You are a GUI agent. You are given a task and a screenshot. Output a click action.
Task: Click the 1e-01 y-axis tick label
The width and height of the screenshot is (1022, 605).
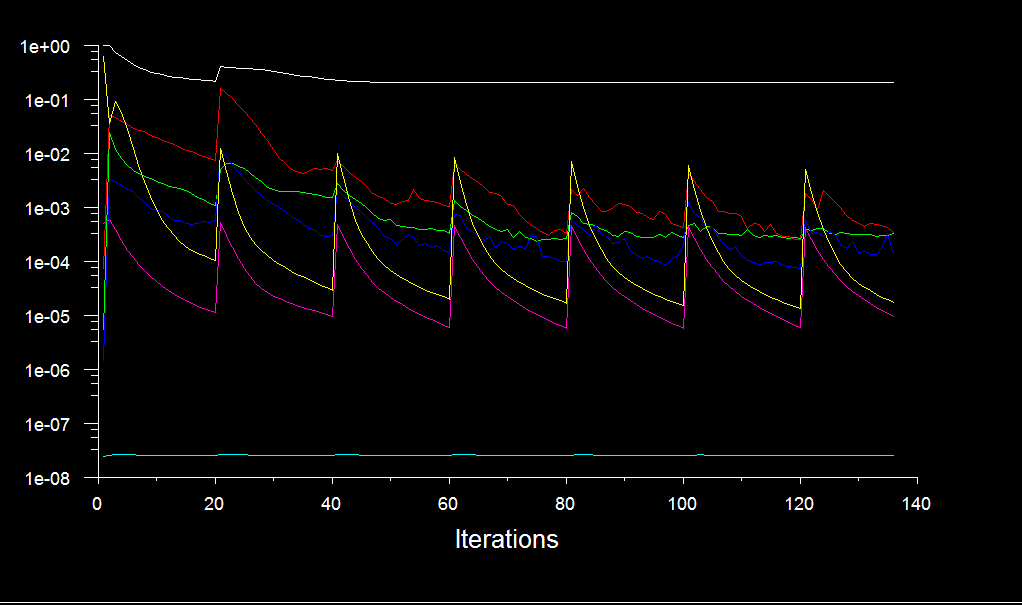pyautogui.click(x=46, y=101)
